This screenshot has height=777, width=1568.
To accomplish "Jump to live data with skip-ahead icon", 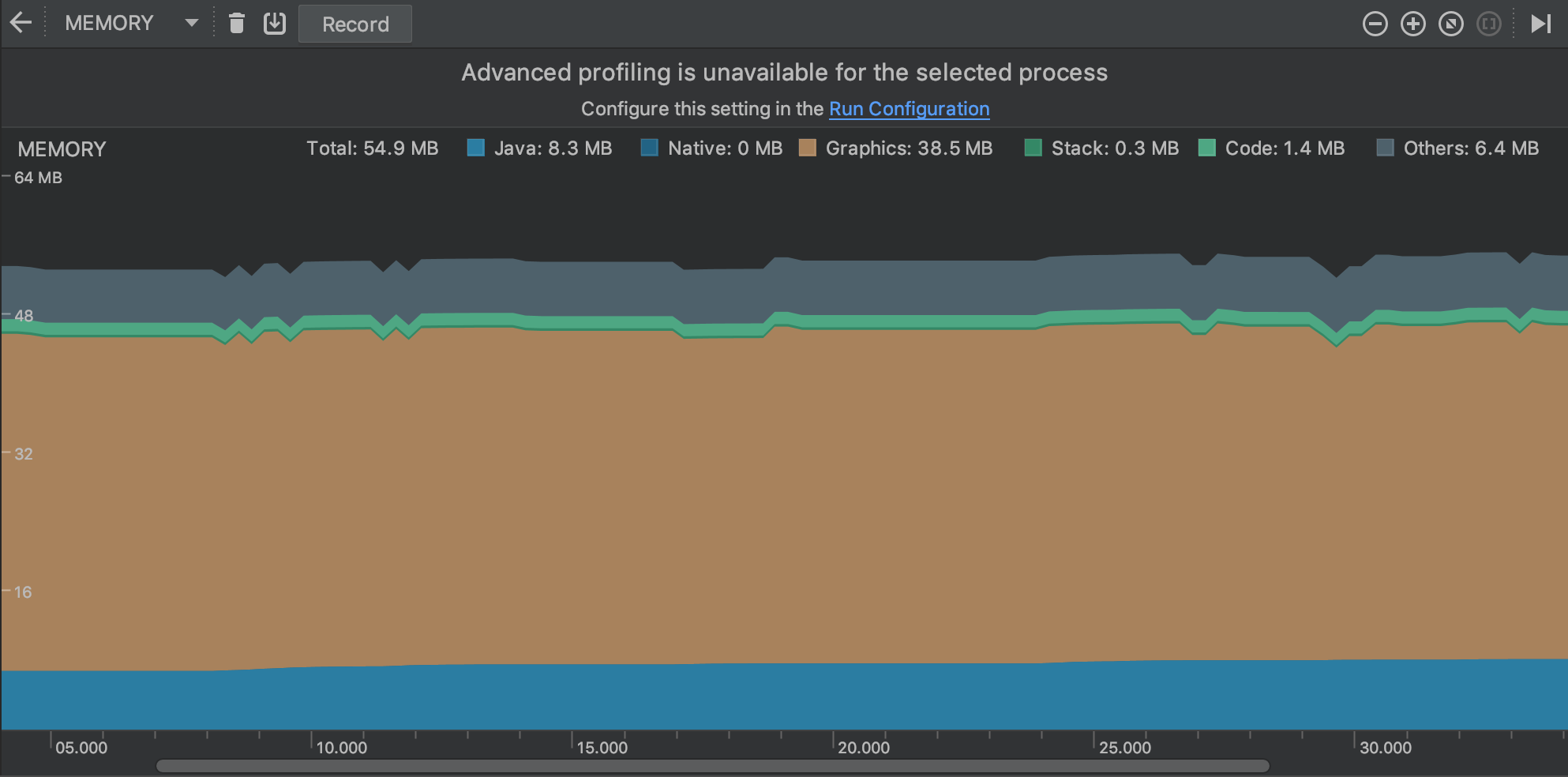I will [1540, 24].
